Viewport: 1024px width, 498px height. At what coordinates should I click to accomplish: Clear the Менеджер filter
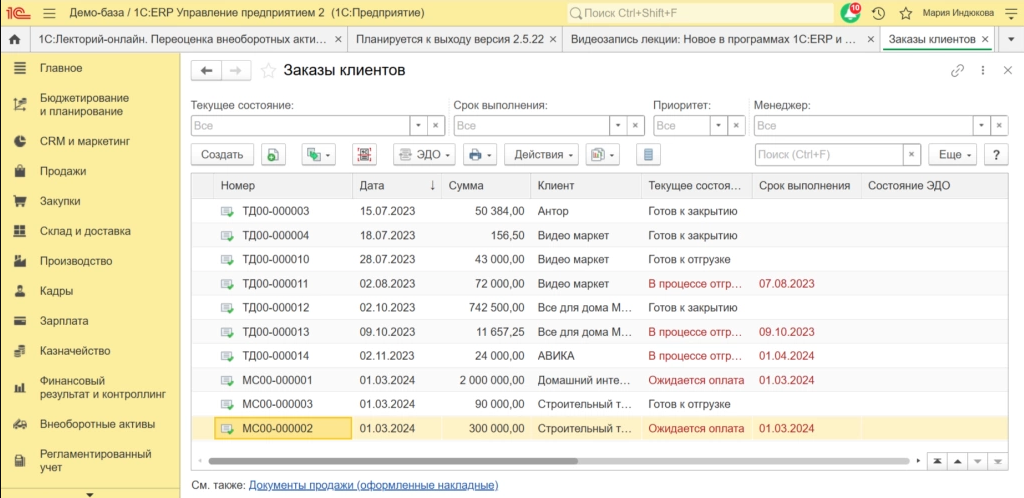[999, 125]
